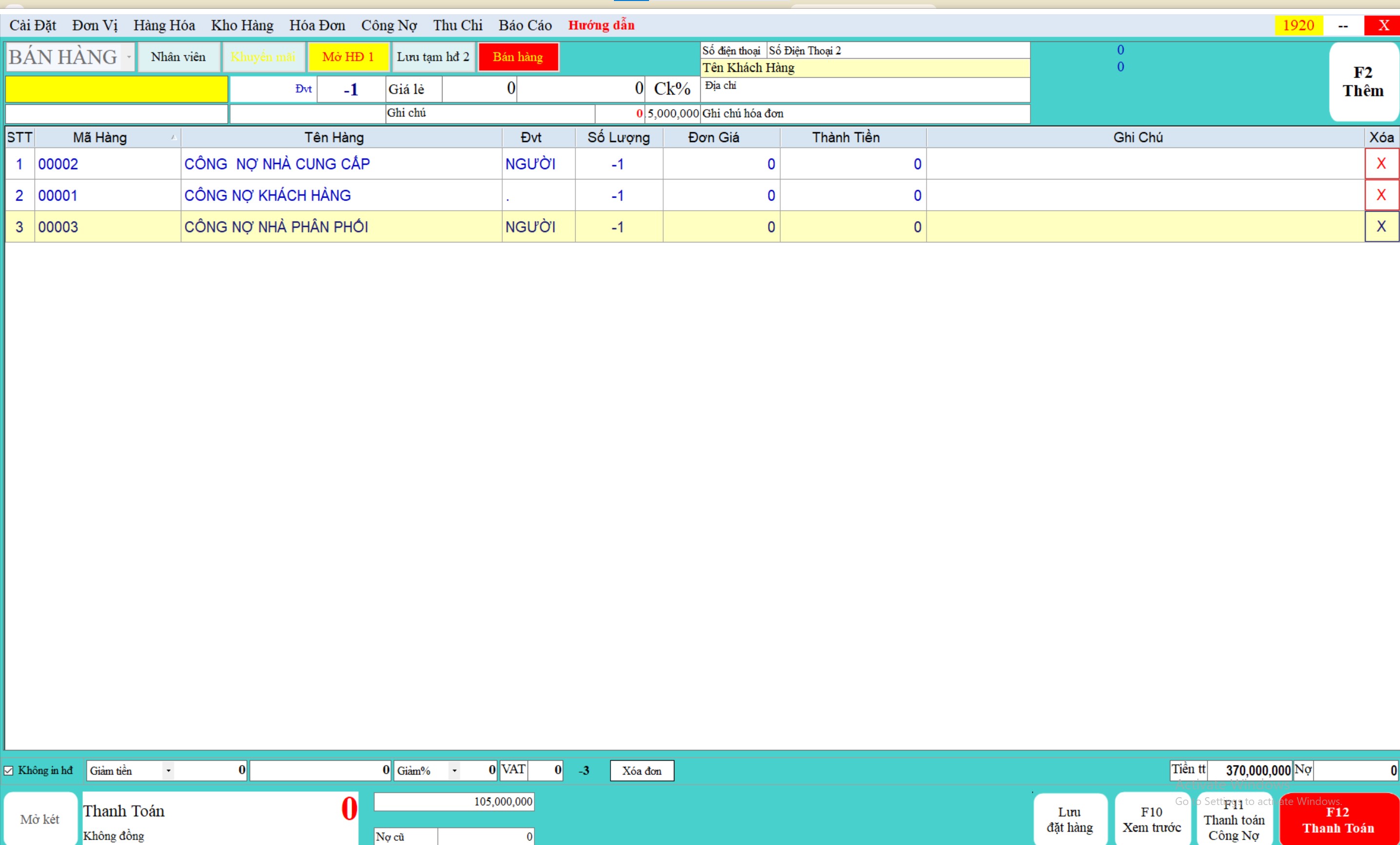Click the Mã Hàng column sort arrow
Image resolution: width=1400 pixels, height=845 pixels.
[x=173, y=138]
